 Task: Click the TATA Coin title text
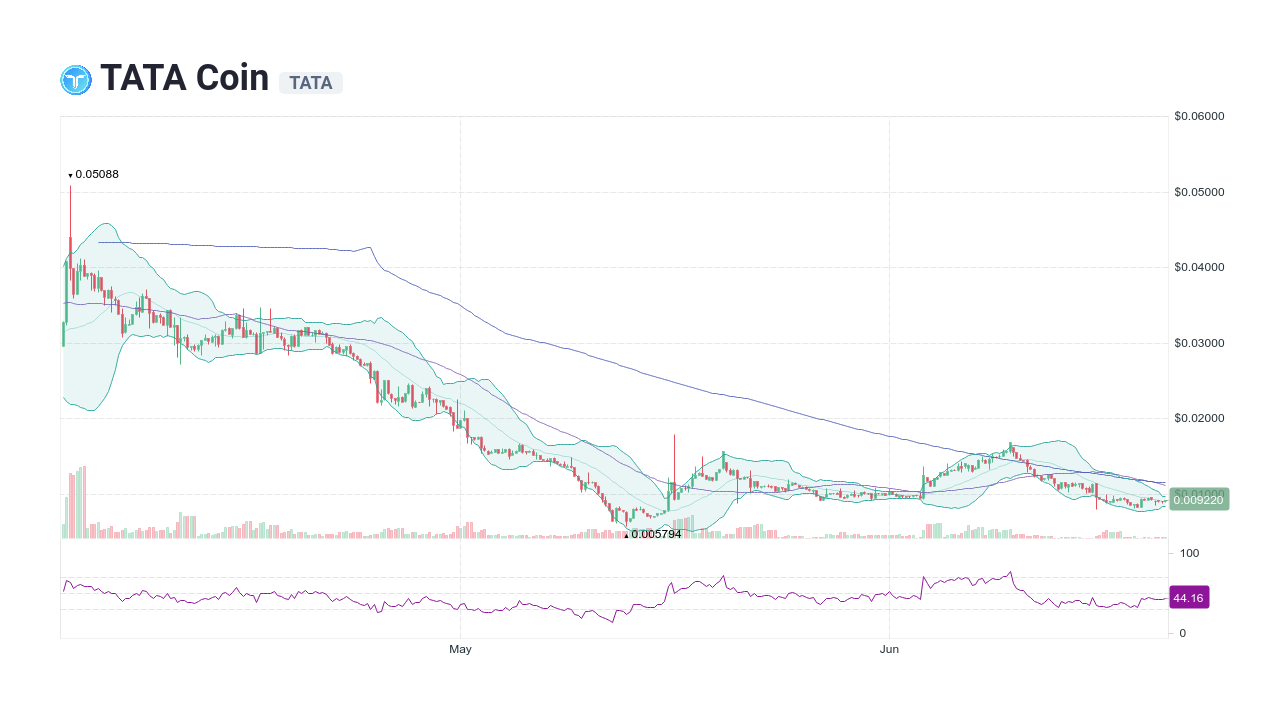(185, 78)
